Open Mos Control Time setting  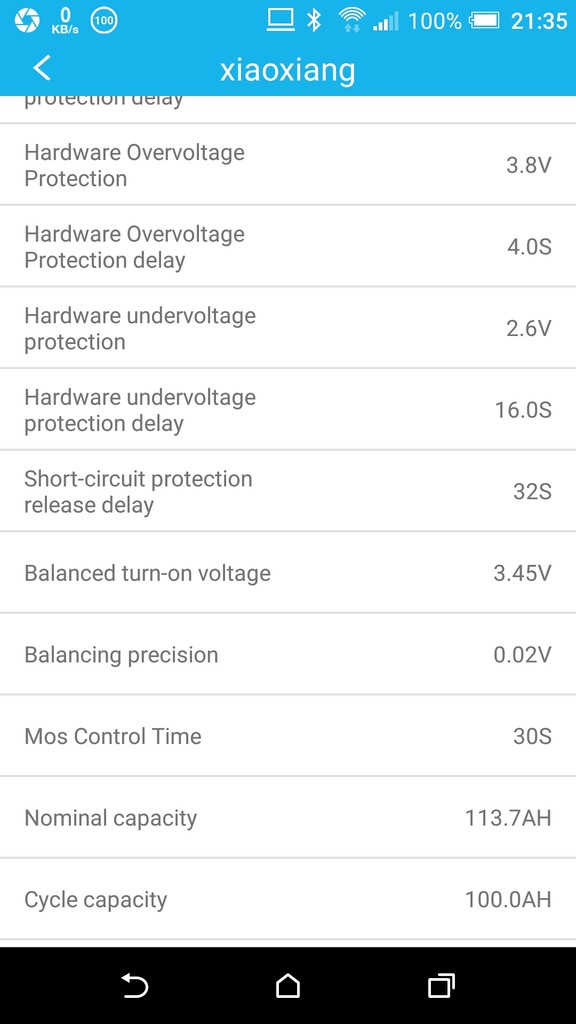tap(288, 736)
